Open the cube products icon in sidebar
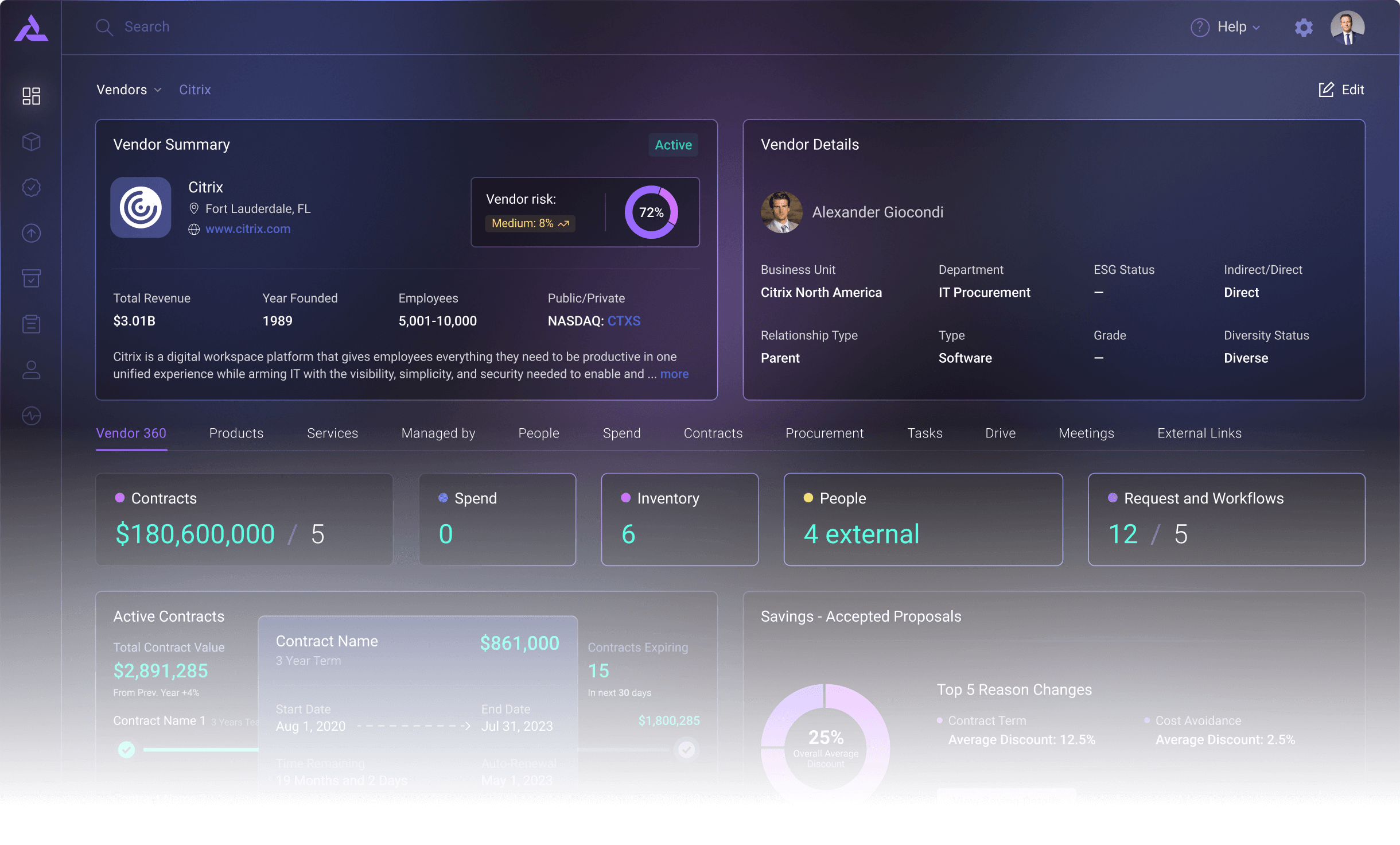 [31, 142]
